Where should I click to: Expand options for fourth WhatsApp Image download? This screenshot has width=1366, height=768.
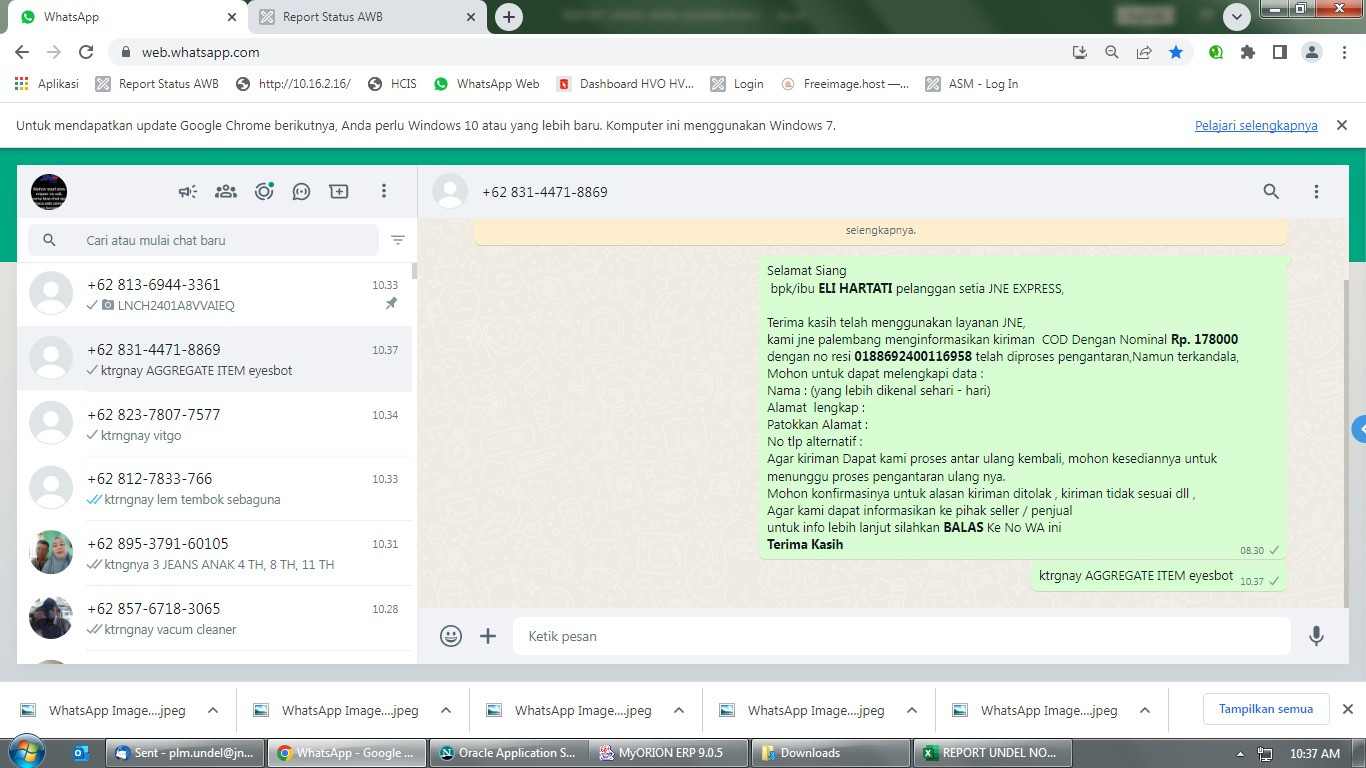coord(912,710)
